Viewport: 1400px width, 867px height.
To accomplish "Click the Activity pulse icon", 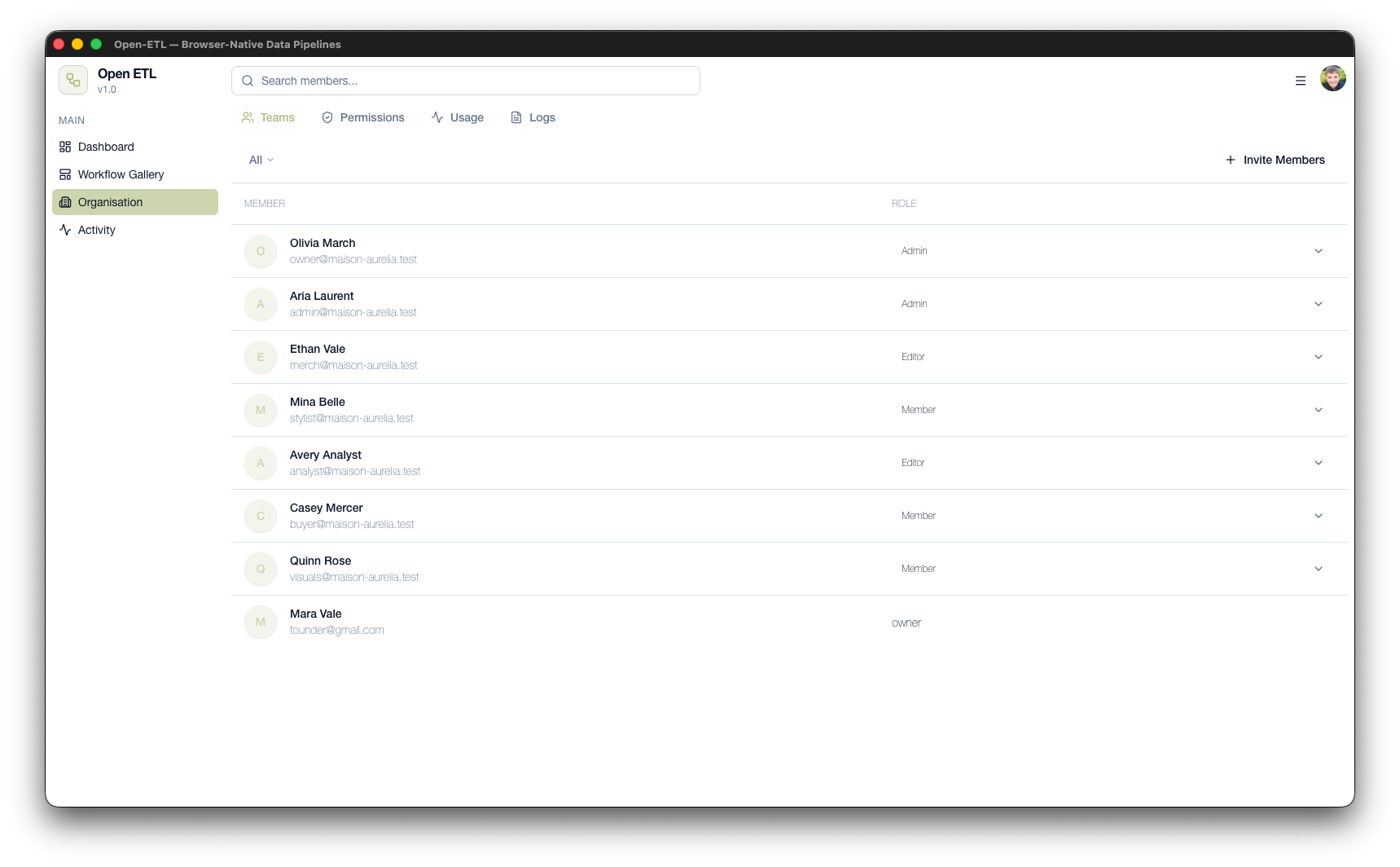I will coord(65,230).
